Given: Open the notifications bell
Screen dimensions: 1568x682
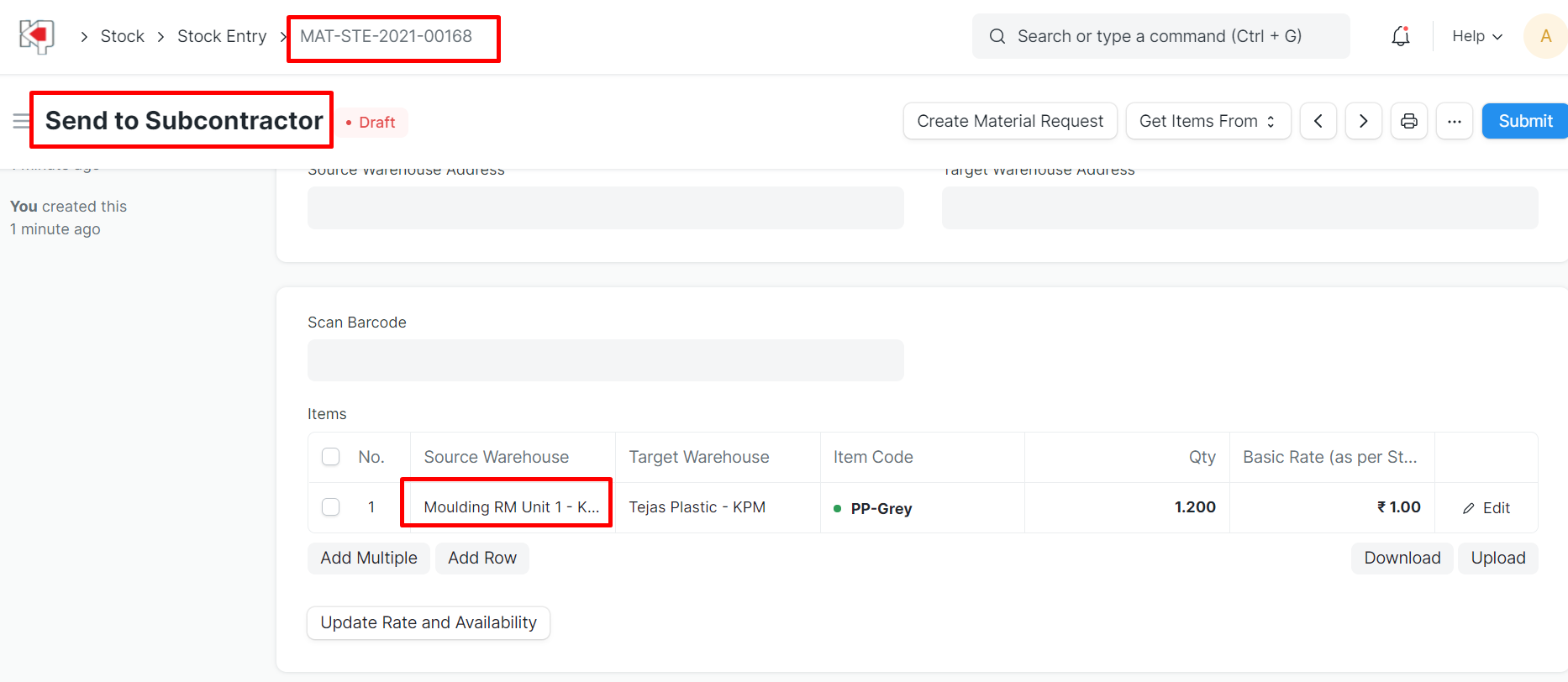Looking at the screenshot, I should click(x=1400, y=36).
